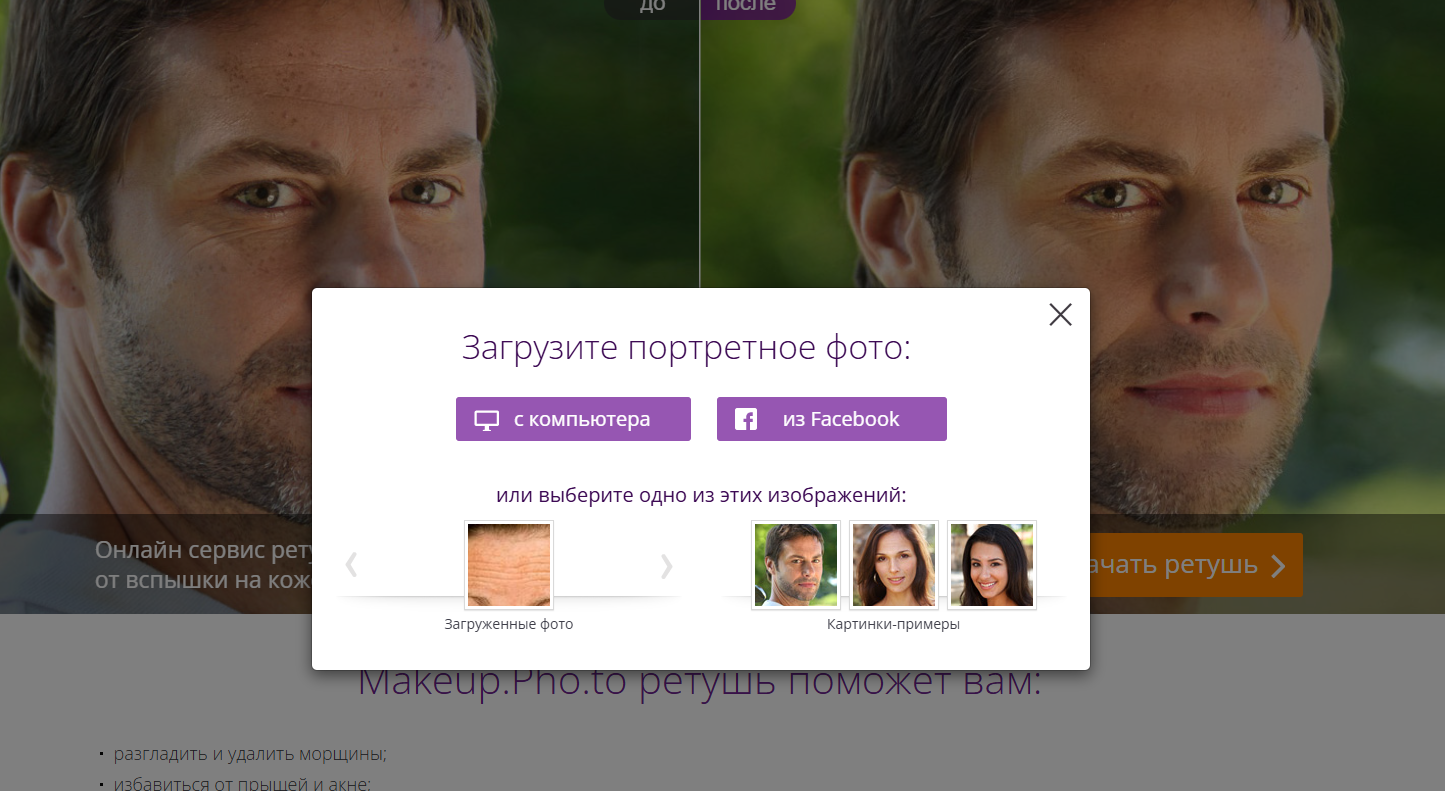Switch to the "после" after view
Image resolution: width=1445 pixels, height=791 pixels.
747,8
